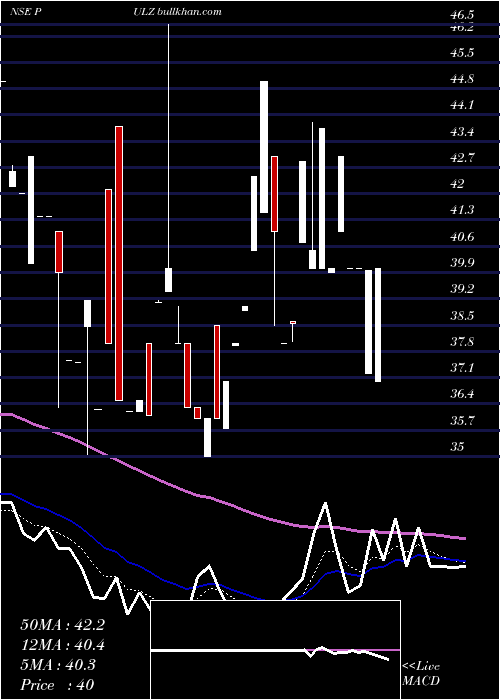Click inside the MACD inset panel
Screen dimensions: 500x700
point(275,650)
